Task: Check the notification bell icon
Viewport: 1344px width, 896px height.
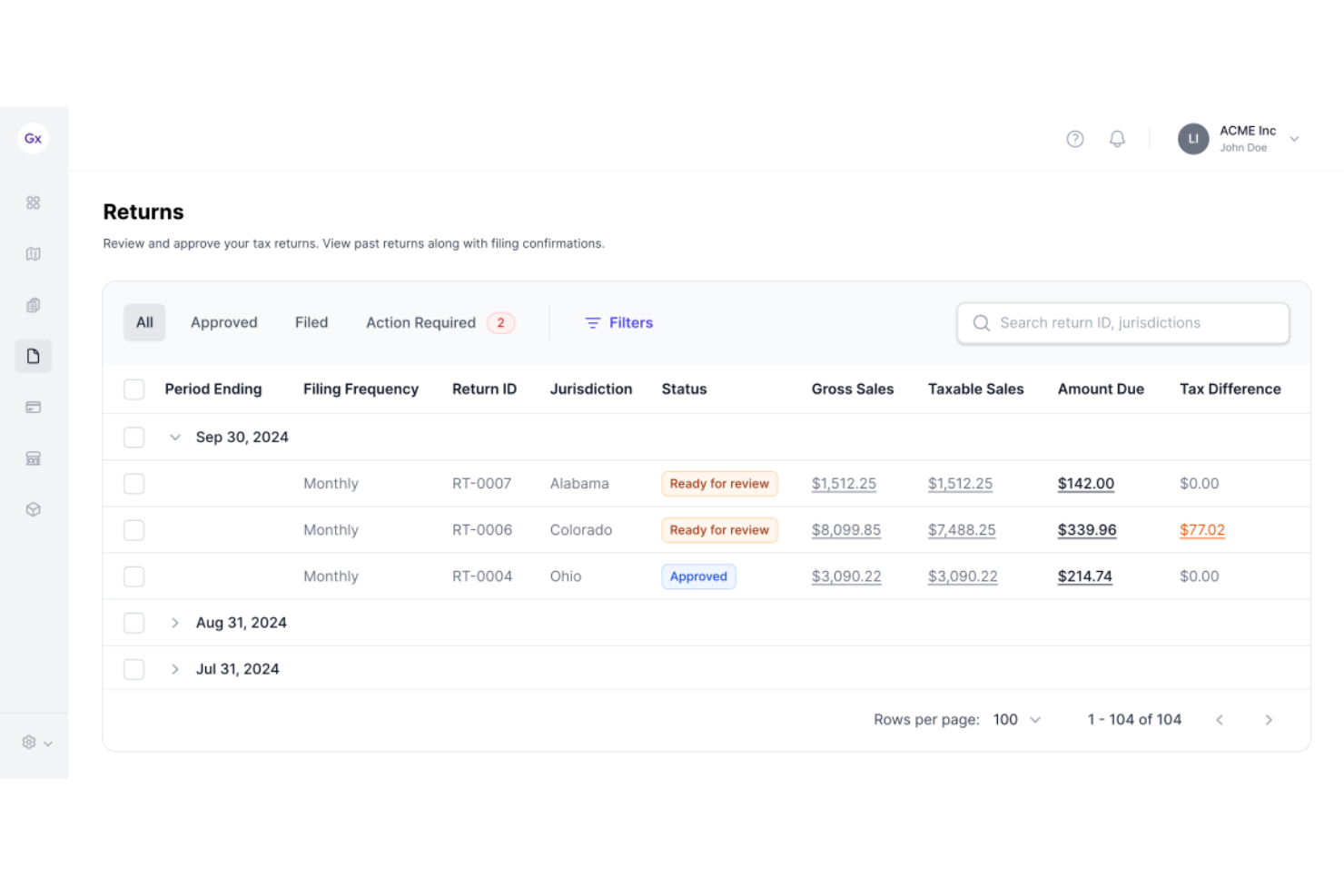Action: [x=1117, y=138]
